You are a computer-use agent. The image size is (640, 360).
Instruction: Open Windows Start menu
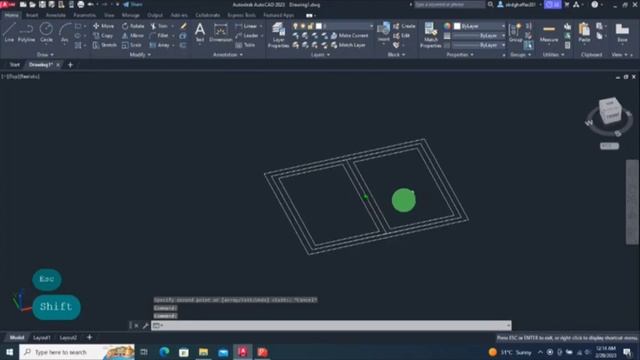[x=9, y=352]
